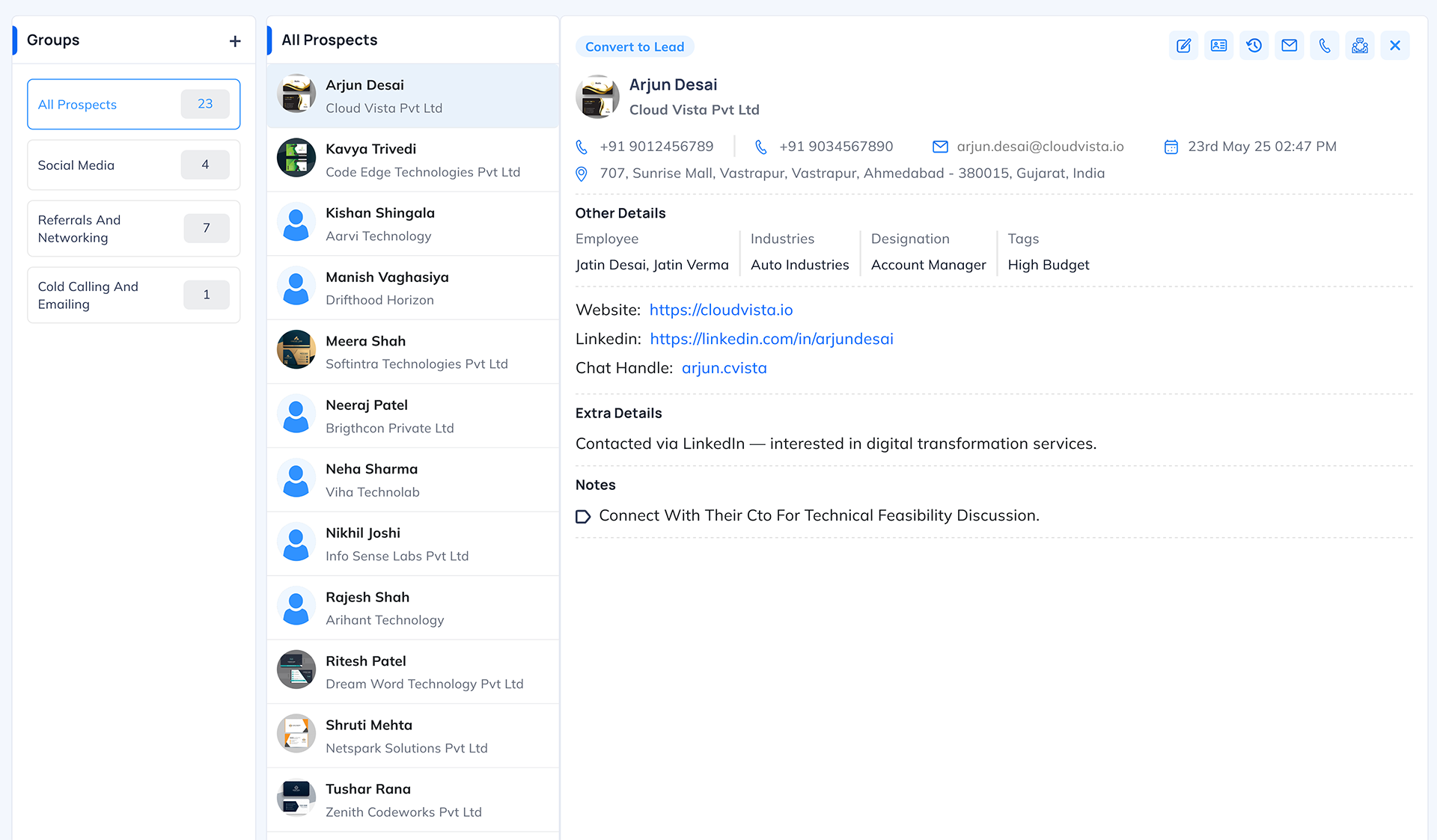Click the arjun.cvista chat handle
This screenshot has width=1437, height=840.
point(724,368)
